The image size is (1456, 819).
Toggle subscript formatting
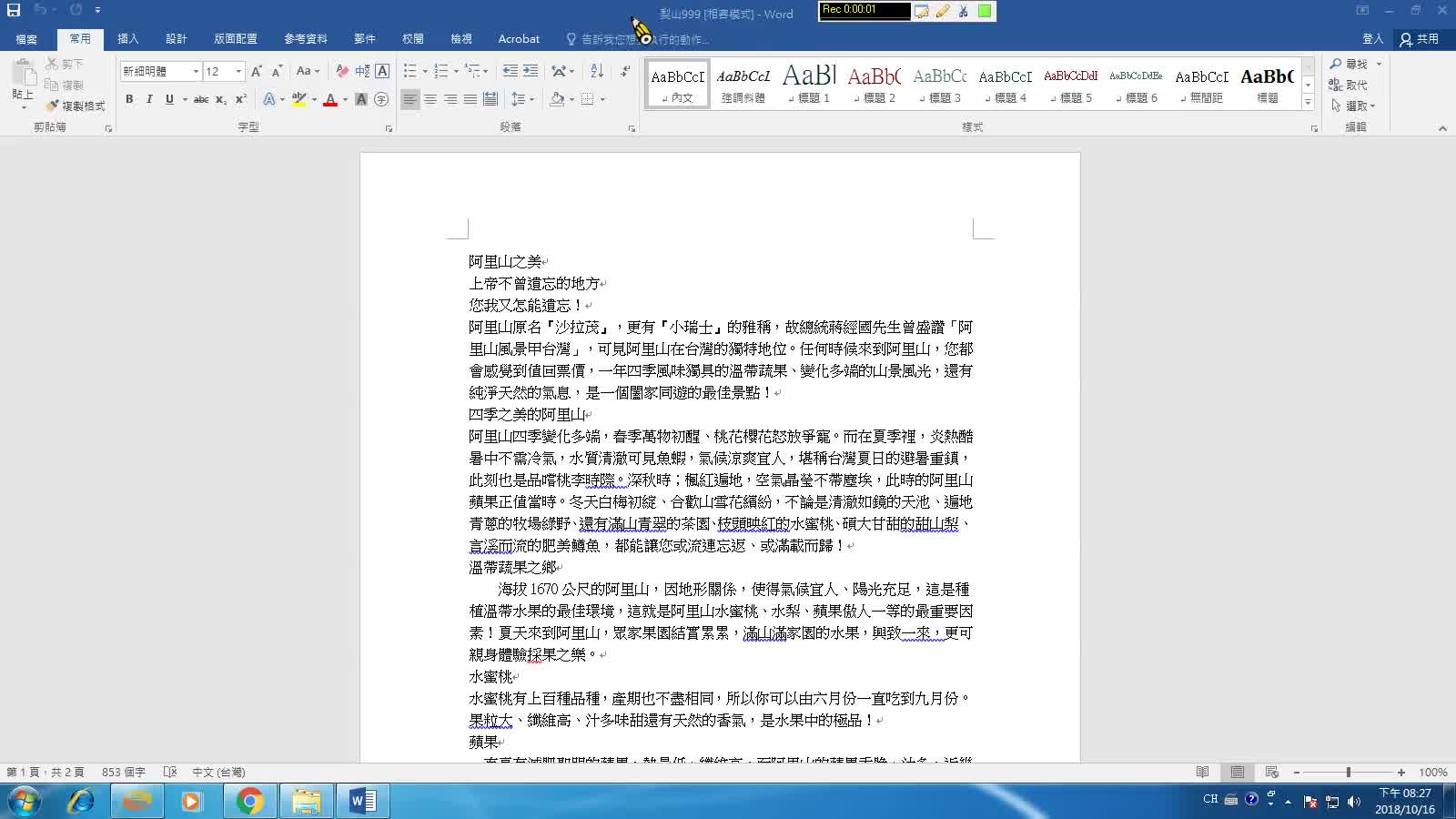[221, 99]
